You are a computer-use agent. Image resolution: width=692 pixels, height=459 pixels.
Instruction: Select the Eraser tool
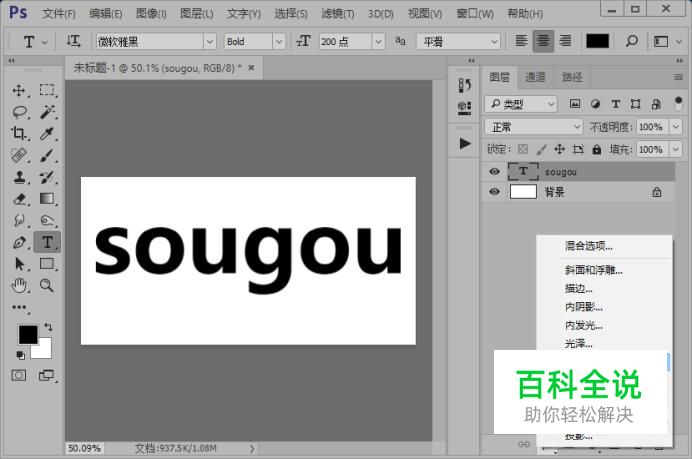pos(19,199)
